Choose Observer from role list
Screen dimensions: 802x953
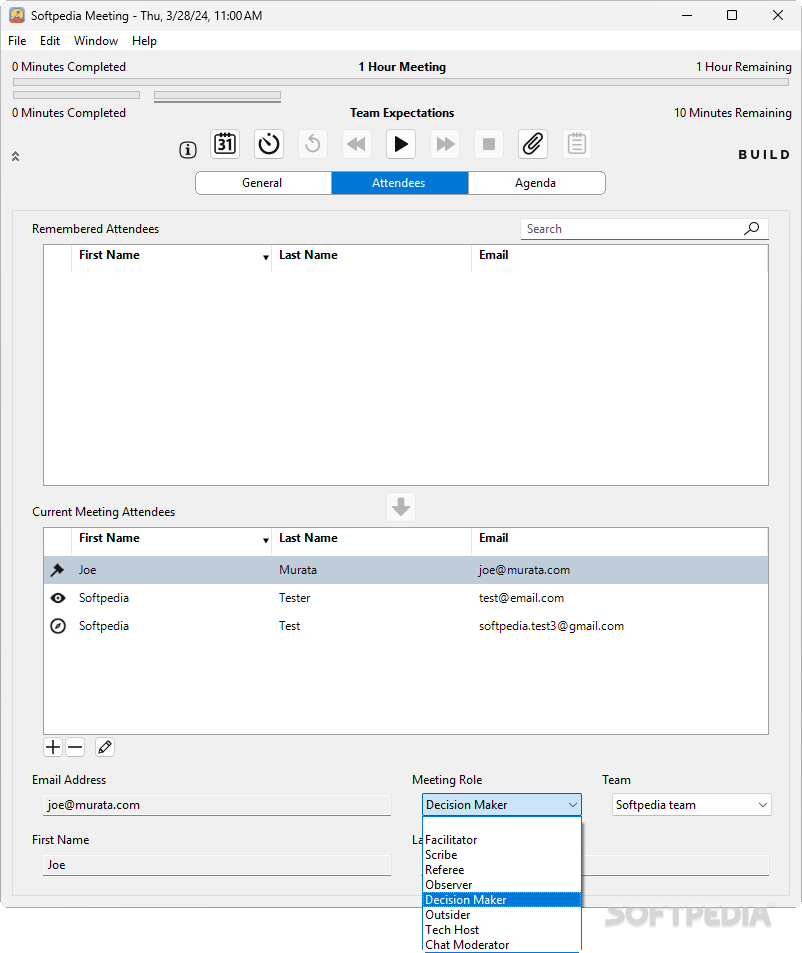click(x=502, y=885)
